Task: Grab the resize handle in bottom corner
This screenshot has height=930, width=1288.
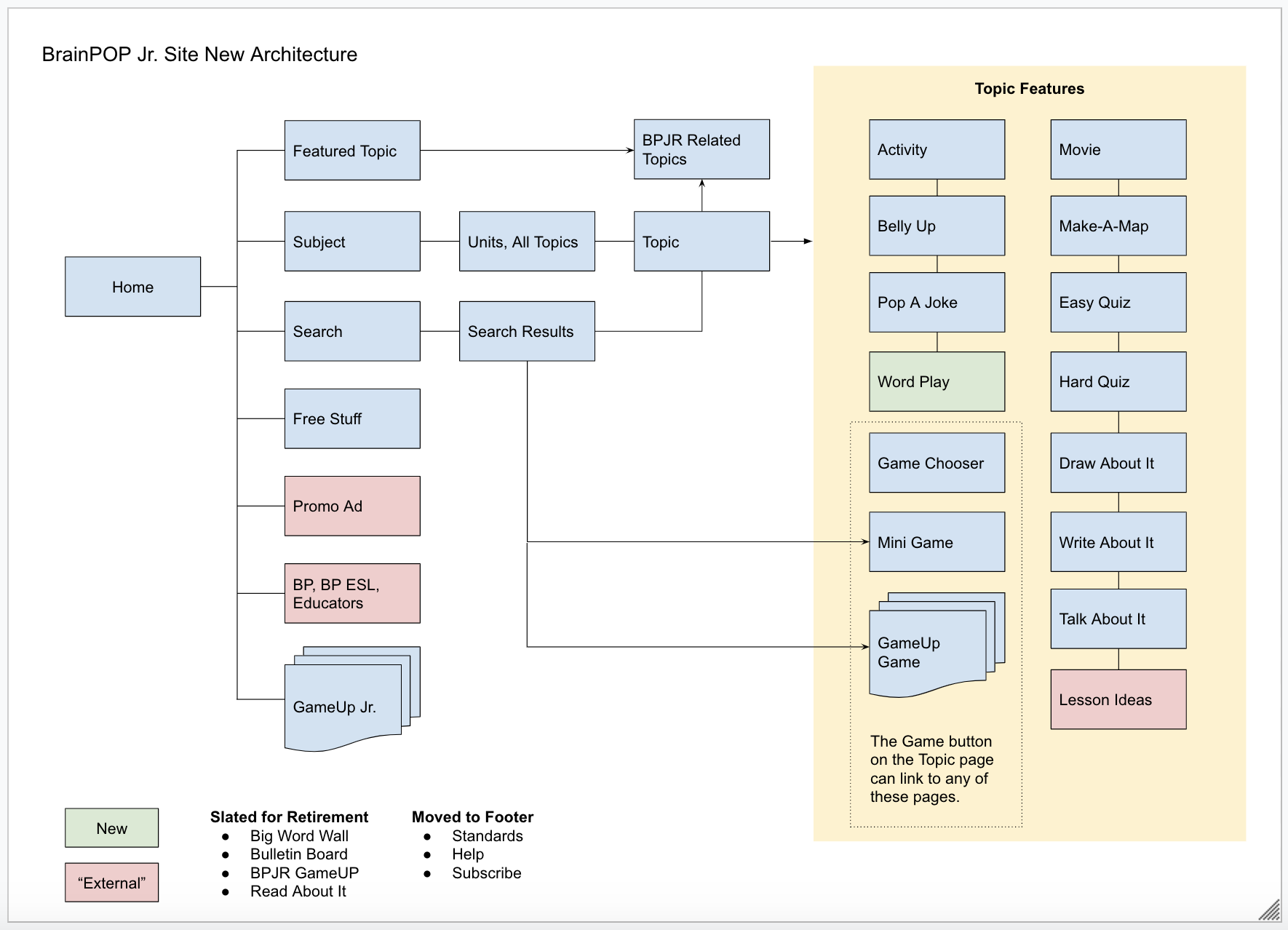Action: (1270, 910)
